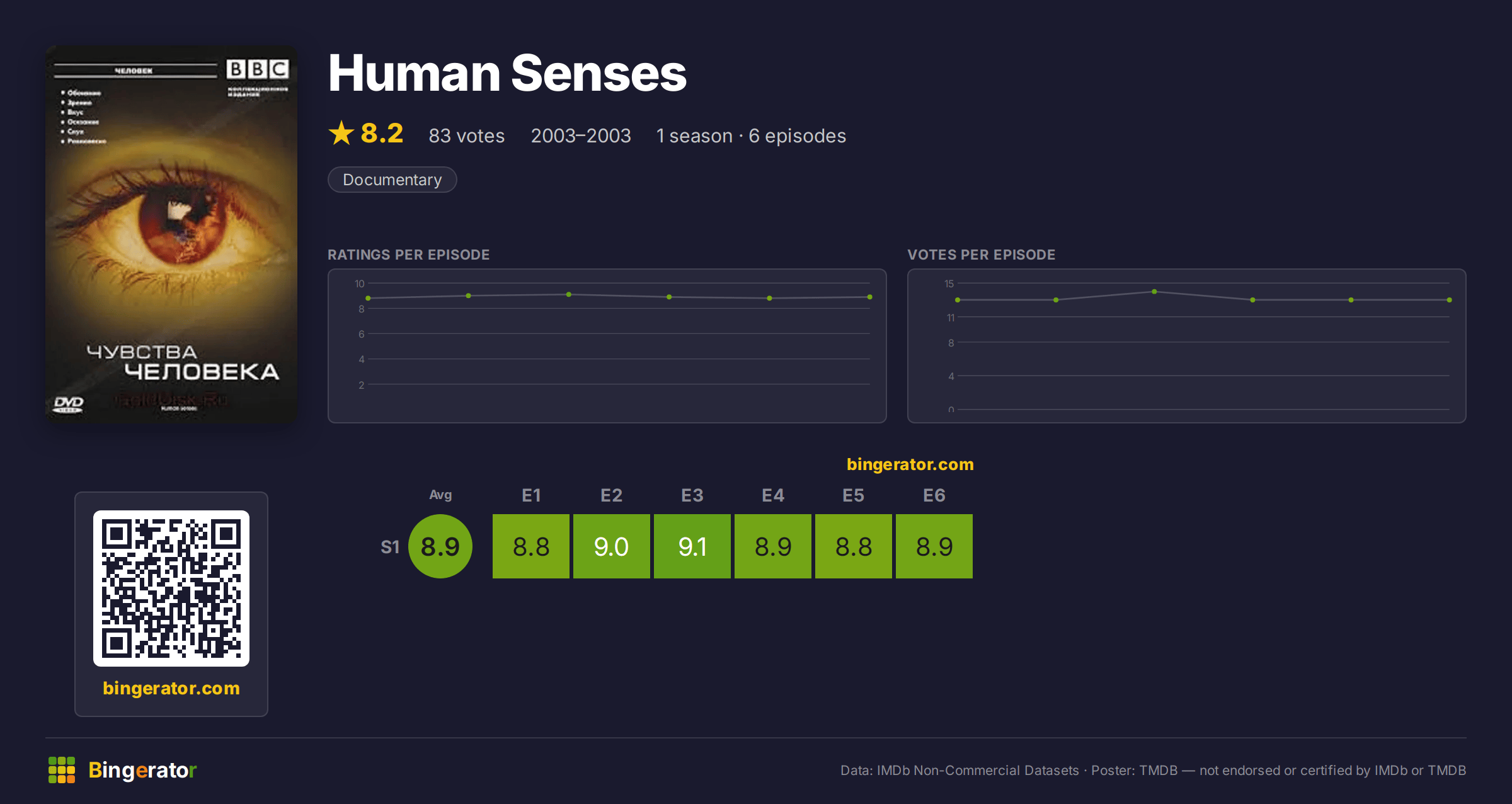
Task: Click the highest point on the votes chart
Action: pyautogui.click(x=1154, y=292)
